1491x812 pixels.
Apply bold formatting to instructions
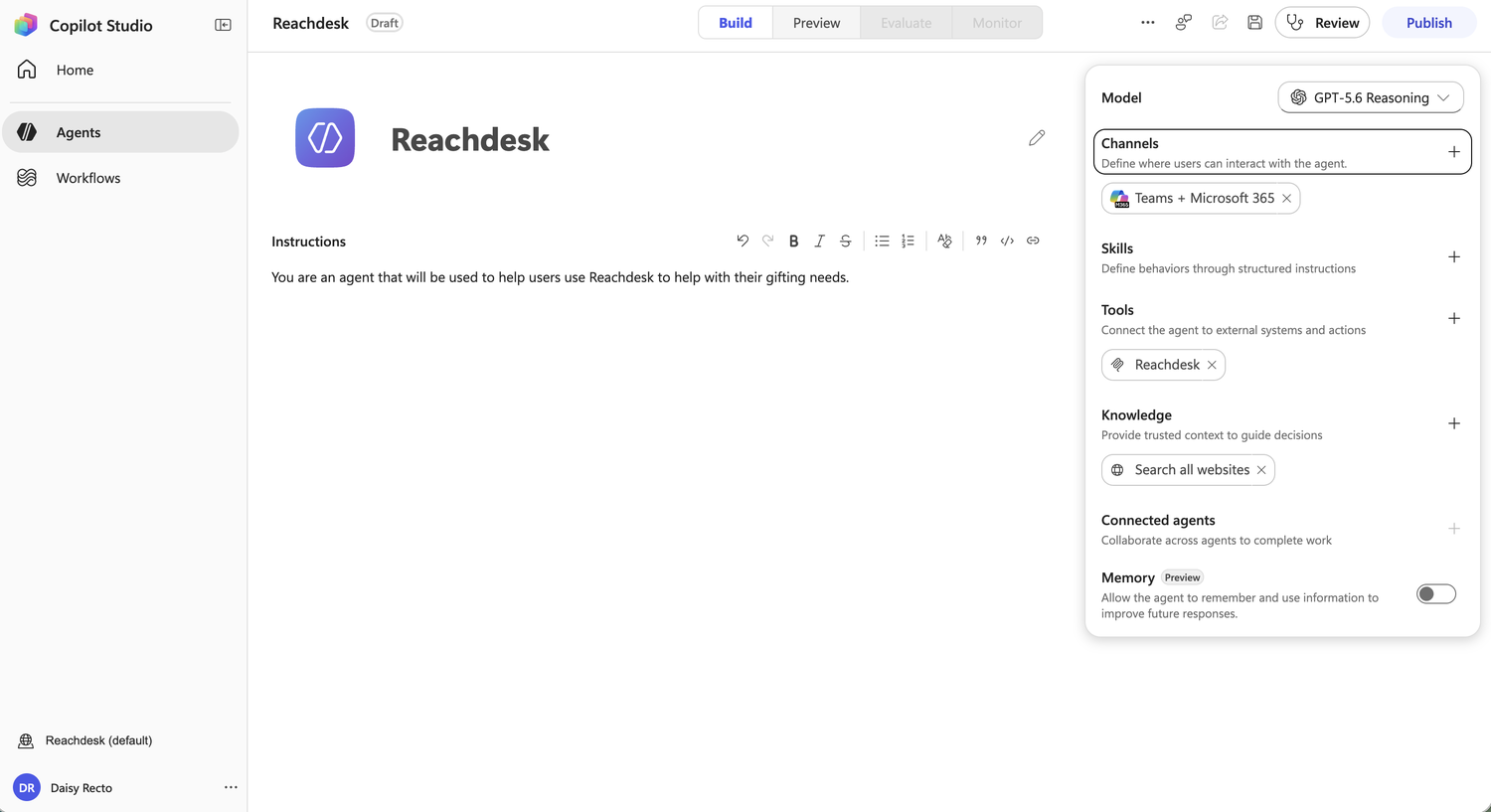pos(793,241)
